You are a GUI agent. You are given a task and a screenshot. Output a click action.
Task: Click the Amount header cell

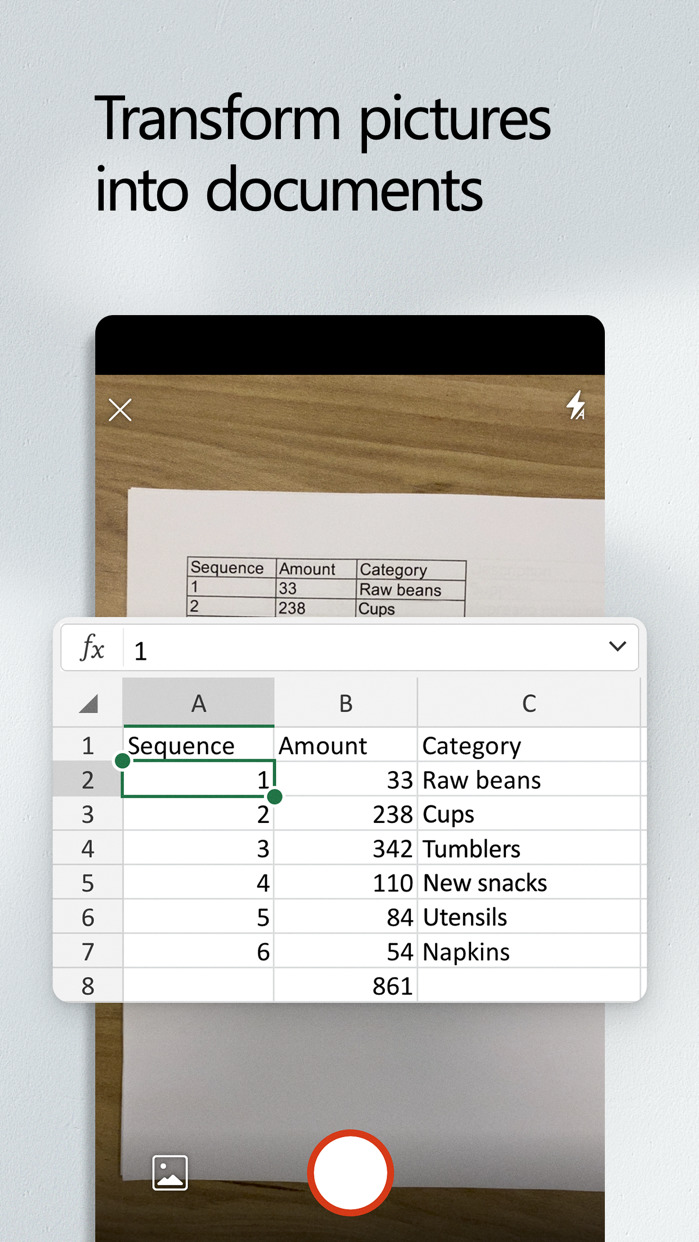click(345, 746)
